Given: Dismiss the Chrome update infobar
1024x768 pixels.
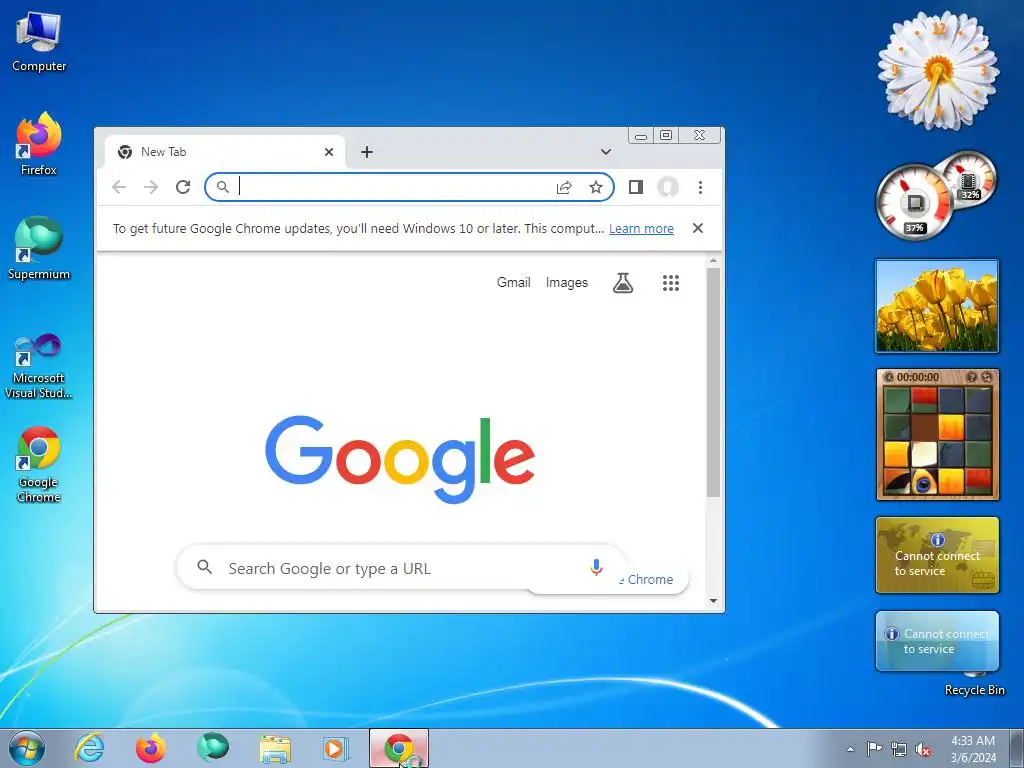Looking at the screenshot, I should [x=697, y=228].
